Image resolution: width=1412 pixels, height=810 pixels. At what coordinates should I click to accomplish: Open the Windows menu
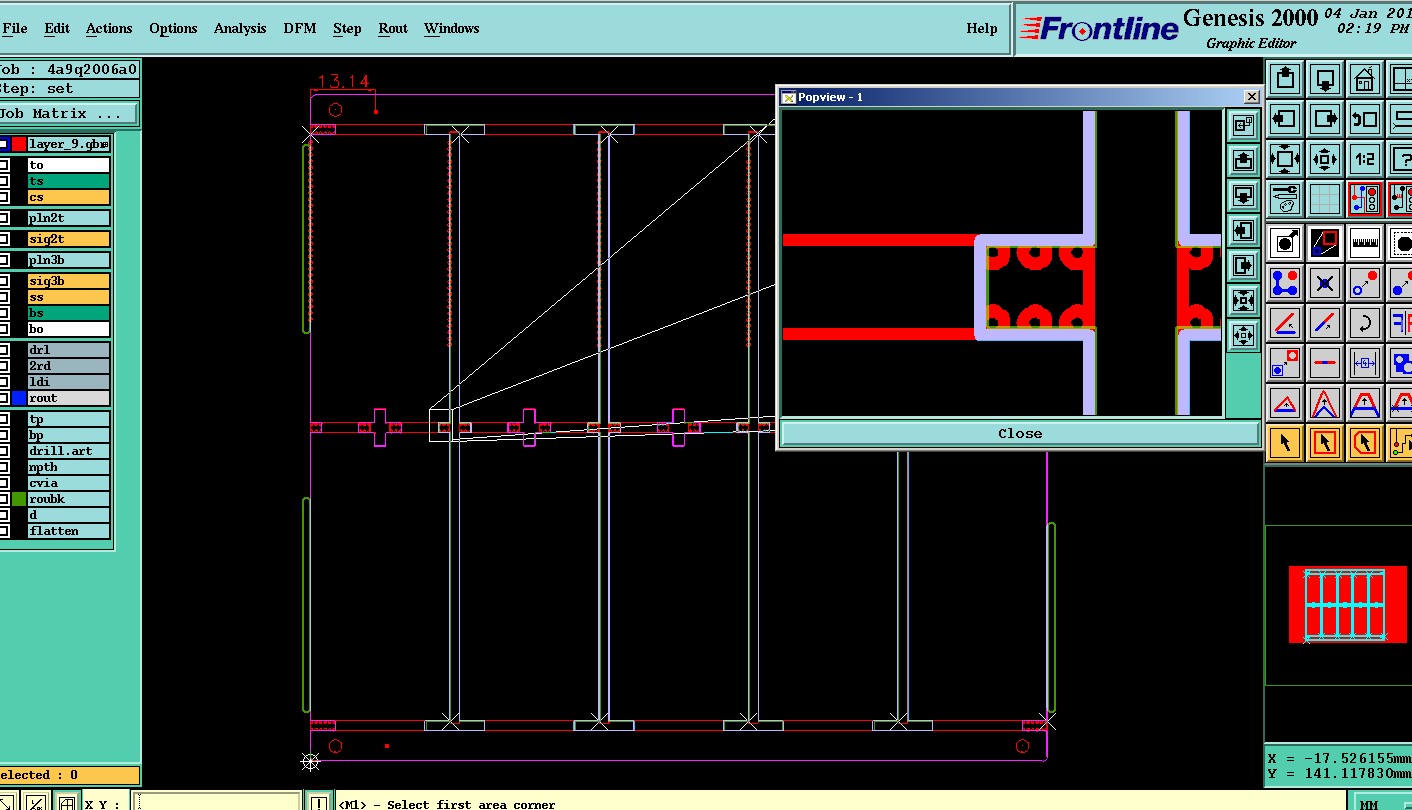point(451,28)
